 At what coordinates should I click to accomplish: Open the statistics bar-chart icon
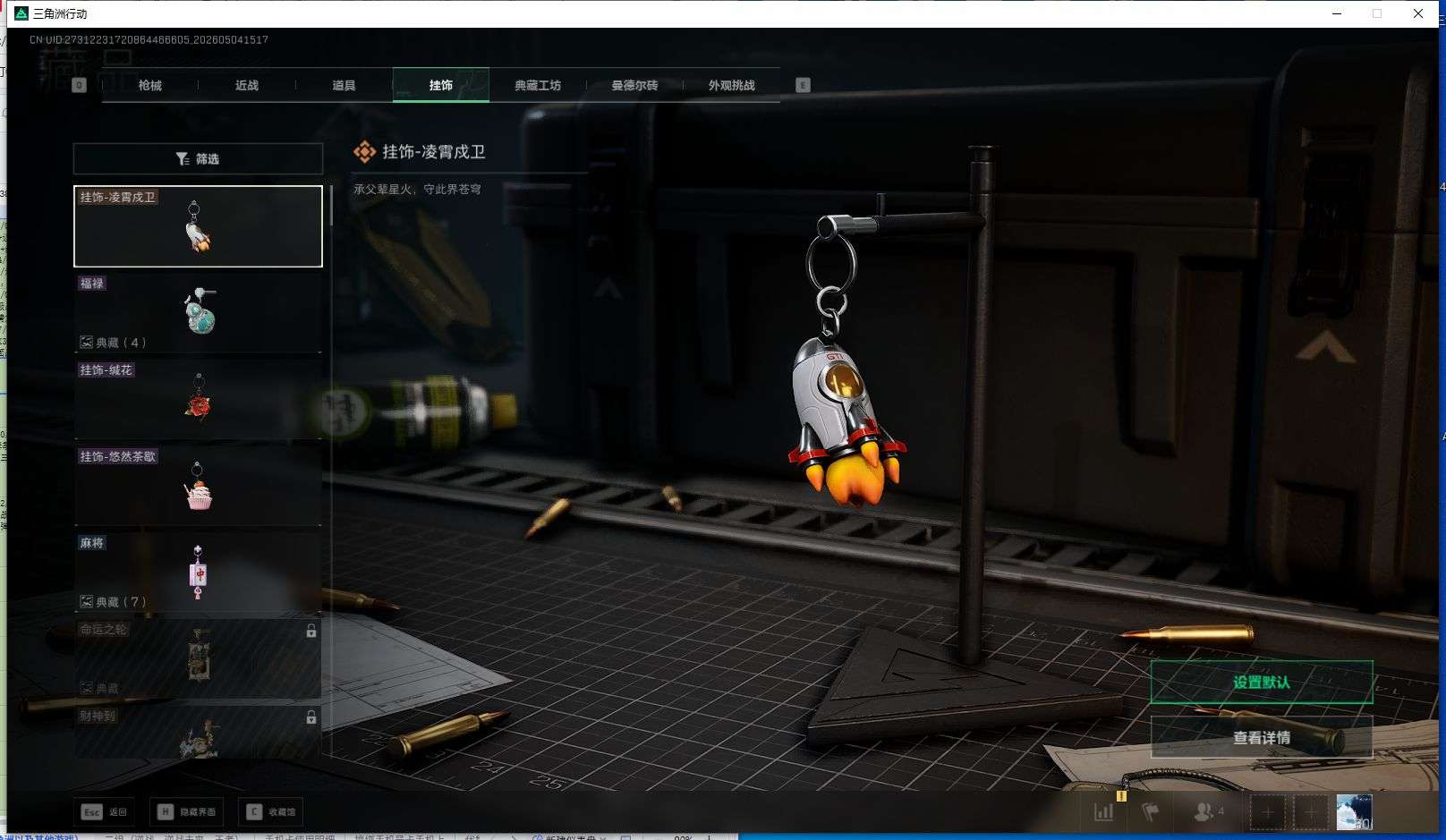pyautogui.click(x=1104, y=811)
